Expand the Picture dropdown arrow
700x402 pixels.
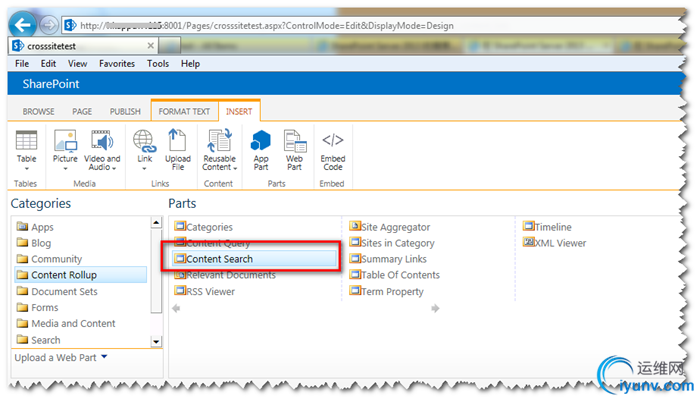(65, 169)
